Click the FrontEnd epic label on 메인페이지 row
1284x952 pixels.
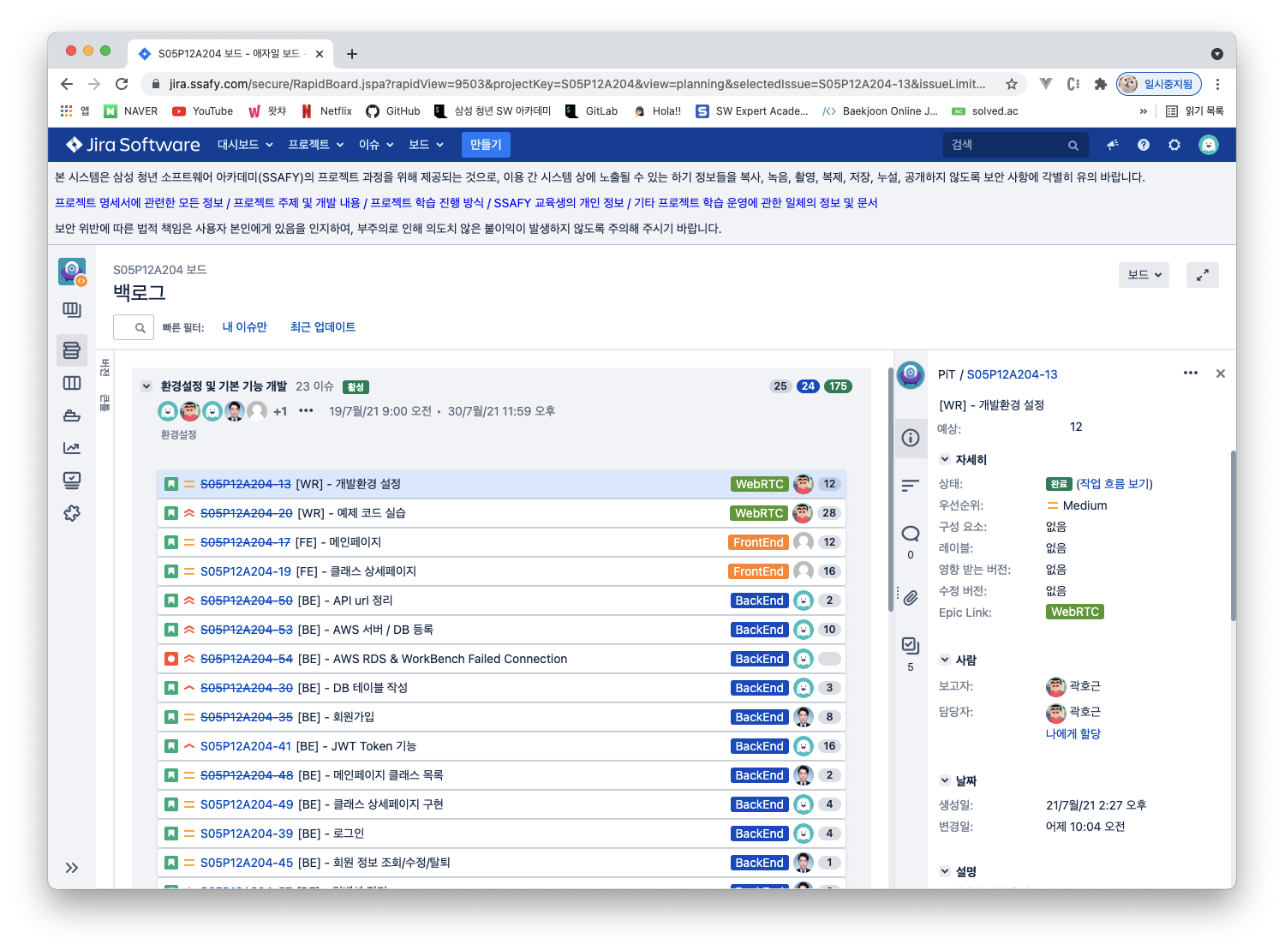point(758,542)
